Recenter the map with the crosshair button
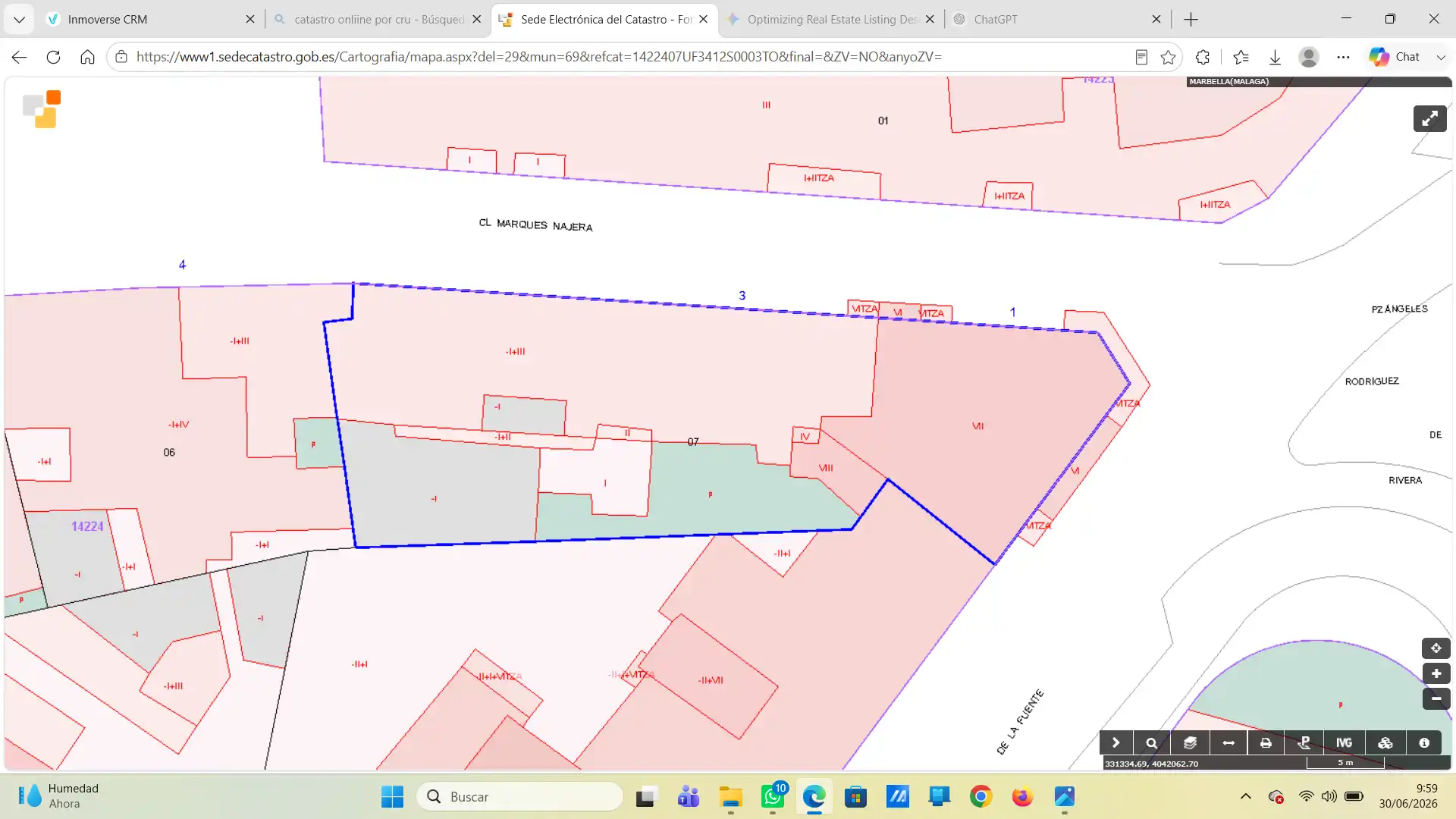 1436,648
